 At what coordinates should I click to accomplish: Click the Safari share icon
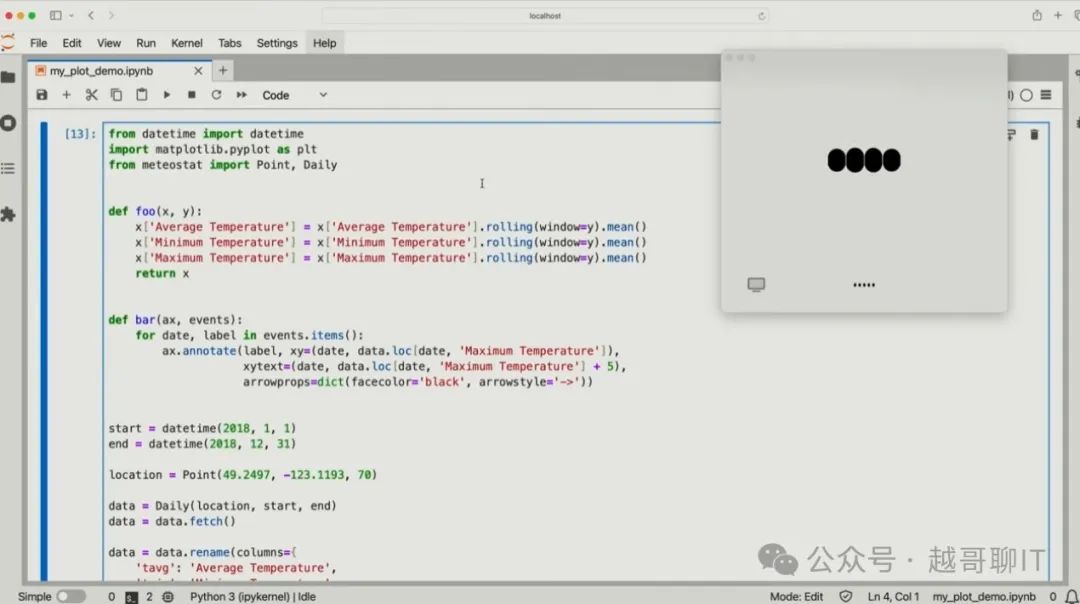1037,15
